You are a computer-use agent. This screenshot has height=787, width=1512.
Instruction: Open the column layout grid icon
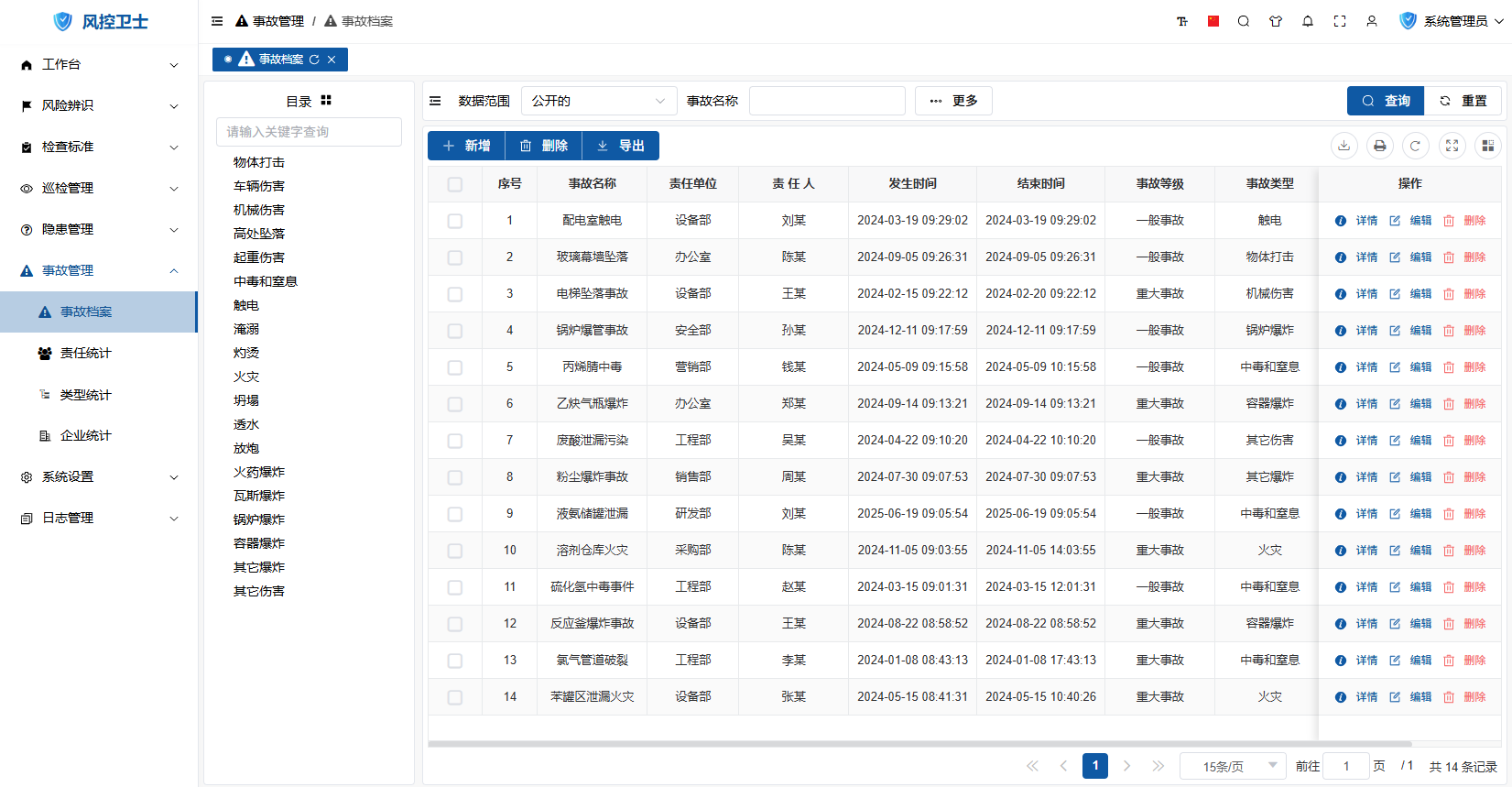[1487, 146]
